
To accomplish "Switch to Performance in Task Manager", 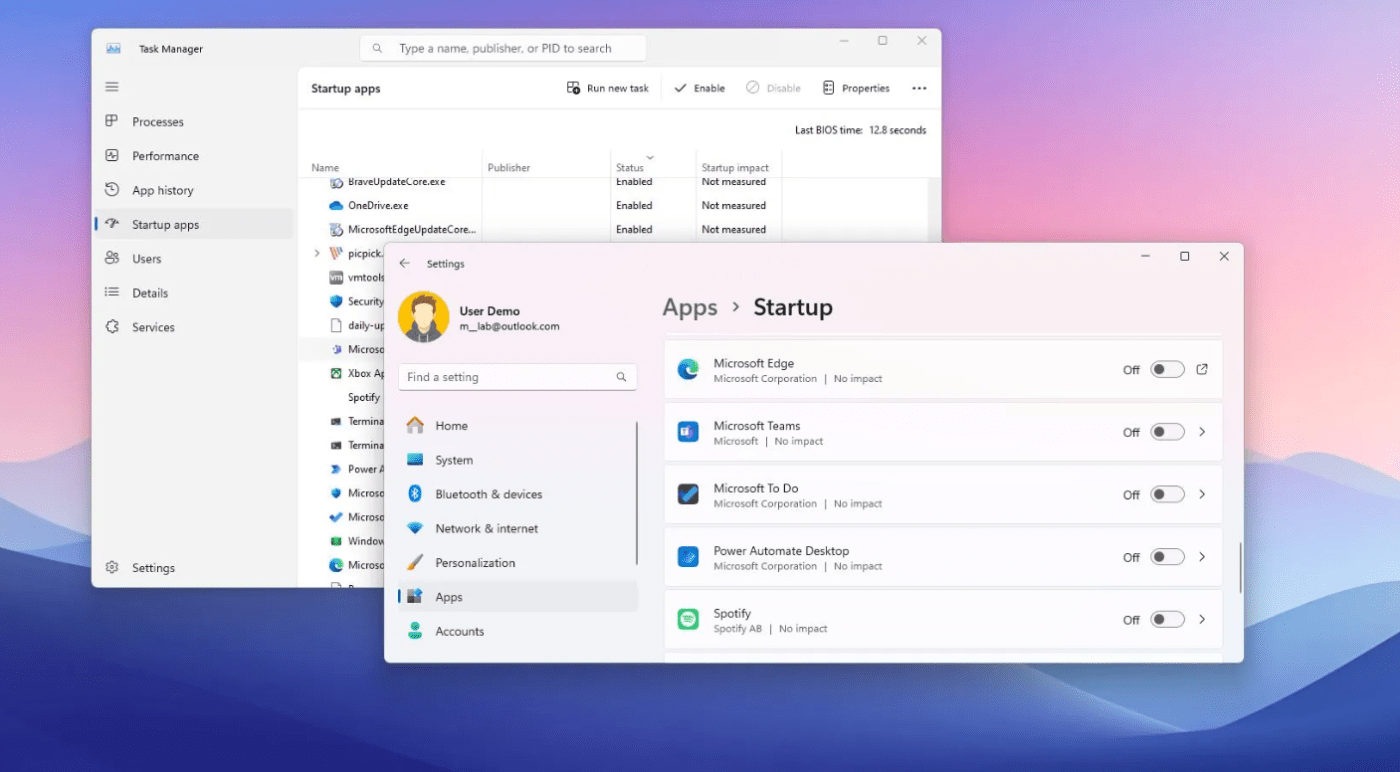I will [x=193, y=156].
